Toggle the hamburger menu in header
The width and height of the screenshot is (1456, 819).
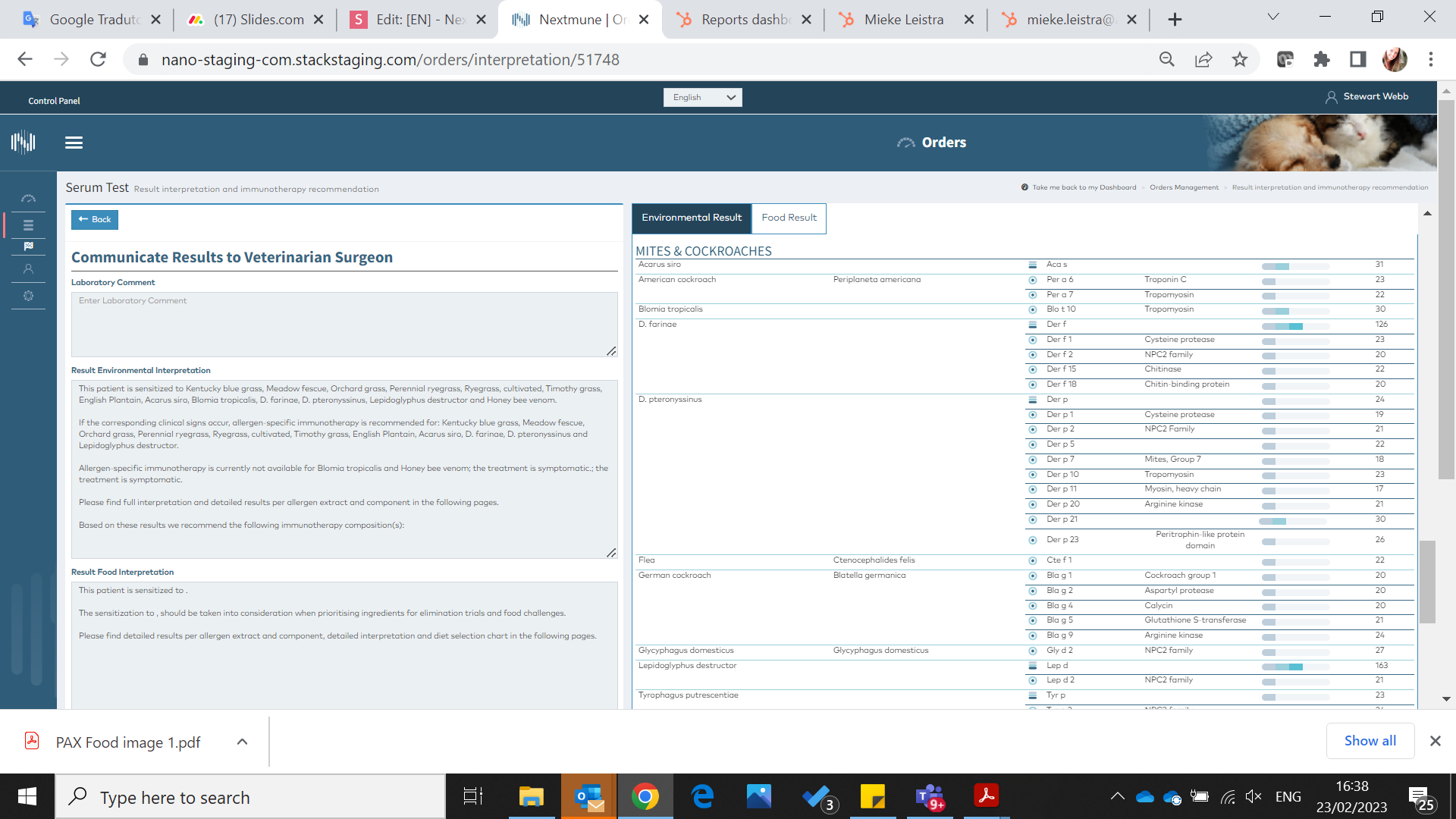click(x=74, y=143)
